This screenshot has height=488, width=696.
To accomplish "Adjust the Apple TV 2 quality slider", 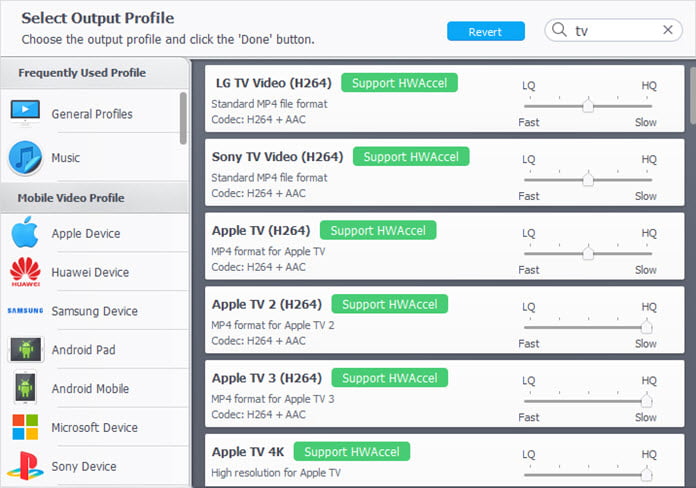I will pos(646,326).
